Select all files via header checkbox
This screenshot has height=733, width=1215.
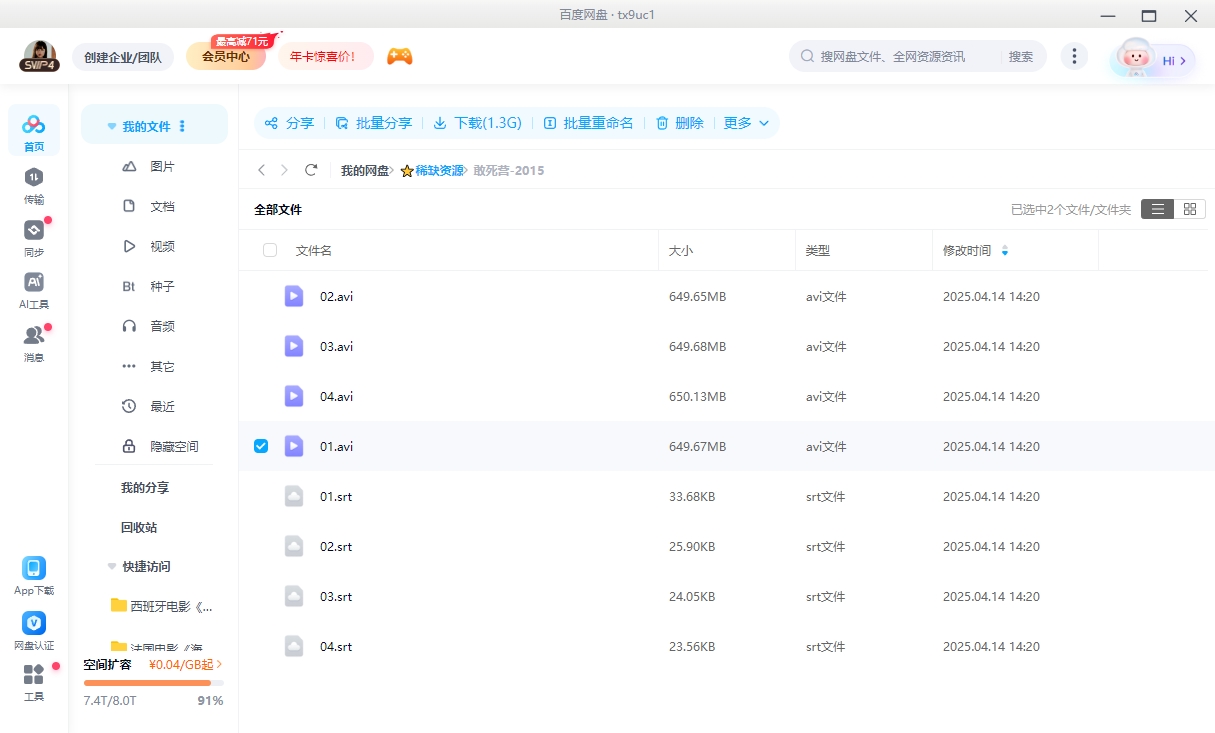pos(269,250)
